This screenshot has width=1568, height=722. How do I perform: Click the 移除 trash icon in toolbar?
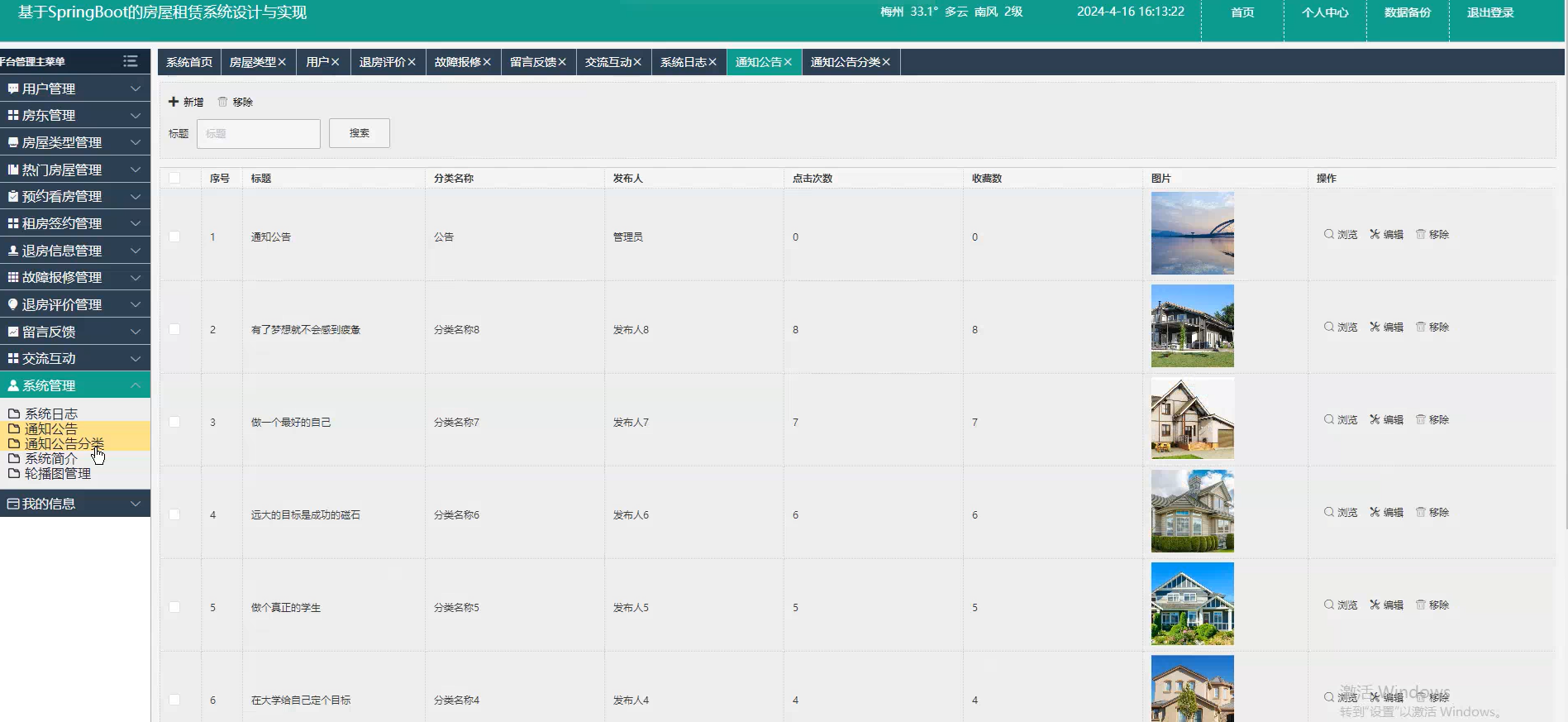tap(222, 102)
